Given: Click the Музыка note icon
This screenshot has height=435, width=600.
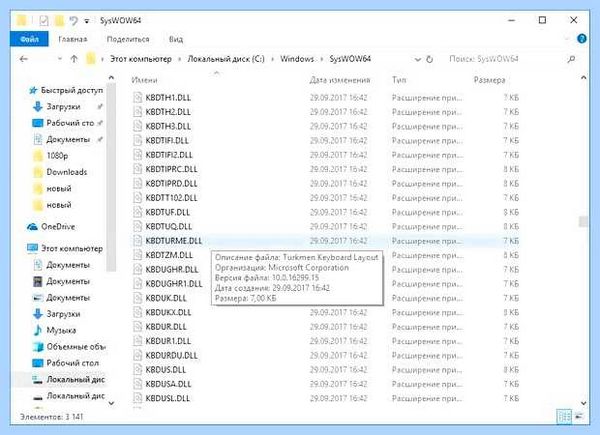Looking at the screenshot, I should (x=38, y=330).
